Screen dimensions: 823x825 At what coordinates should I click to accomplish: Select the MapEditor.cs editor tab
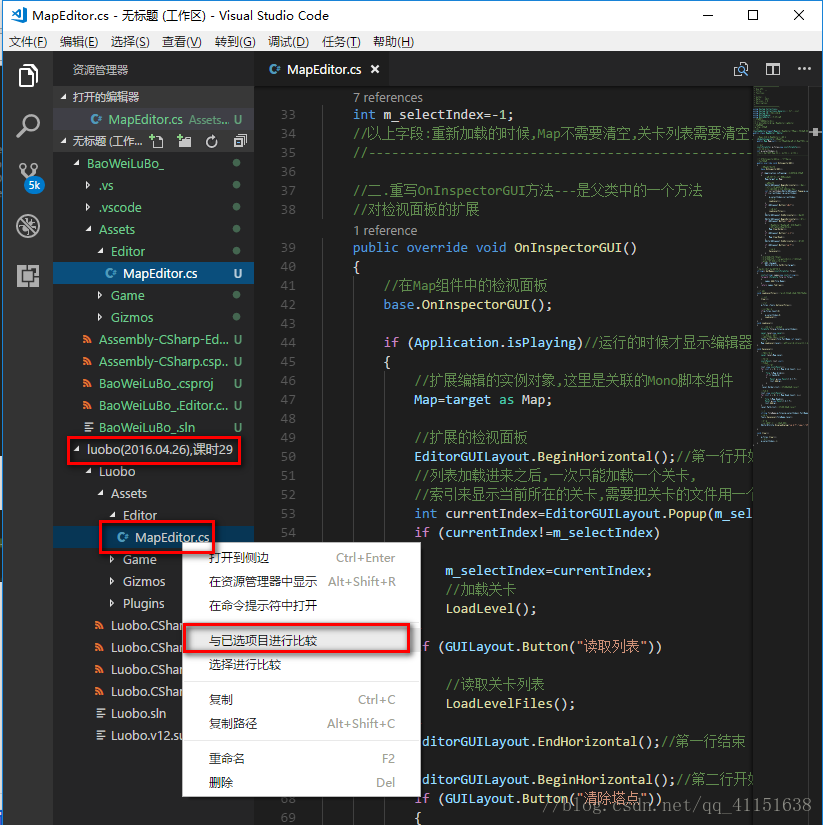click(x=323, y=69)
